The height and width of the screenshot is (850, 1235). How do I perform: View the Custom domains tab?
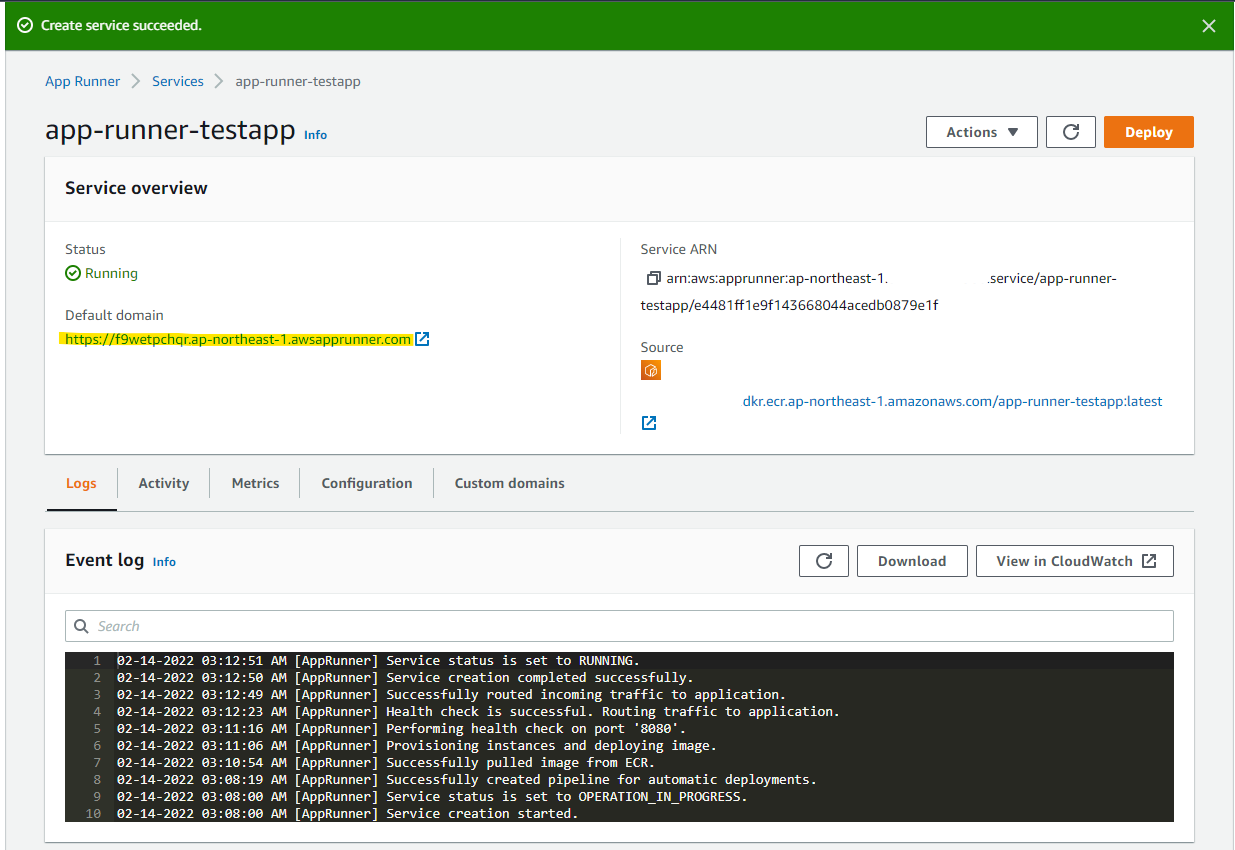tap(509, 483)
